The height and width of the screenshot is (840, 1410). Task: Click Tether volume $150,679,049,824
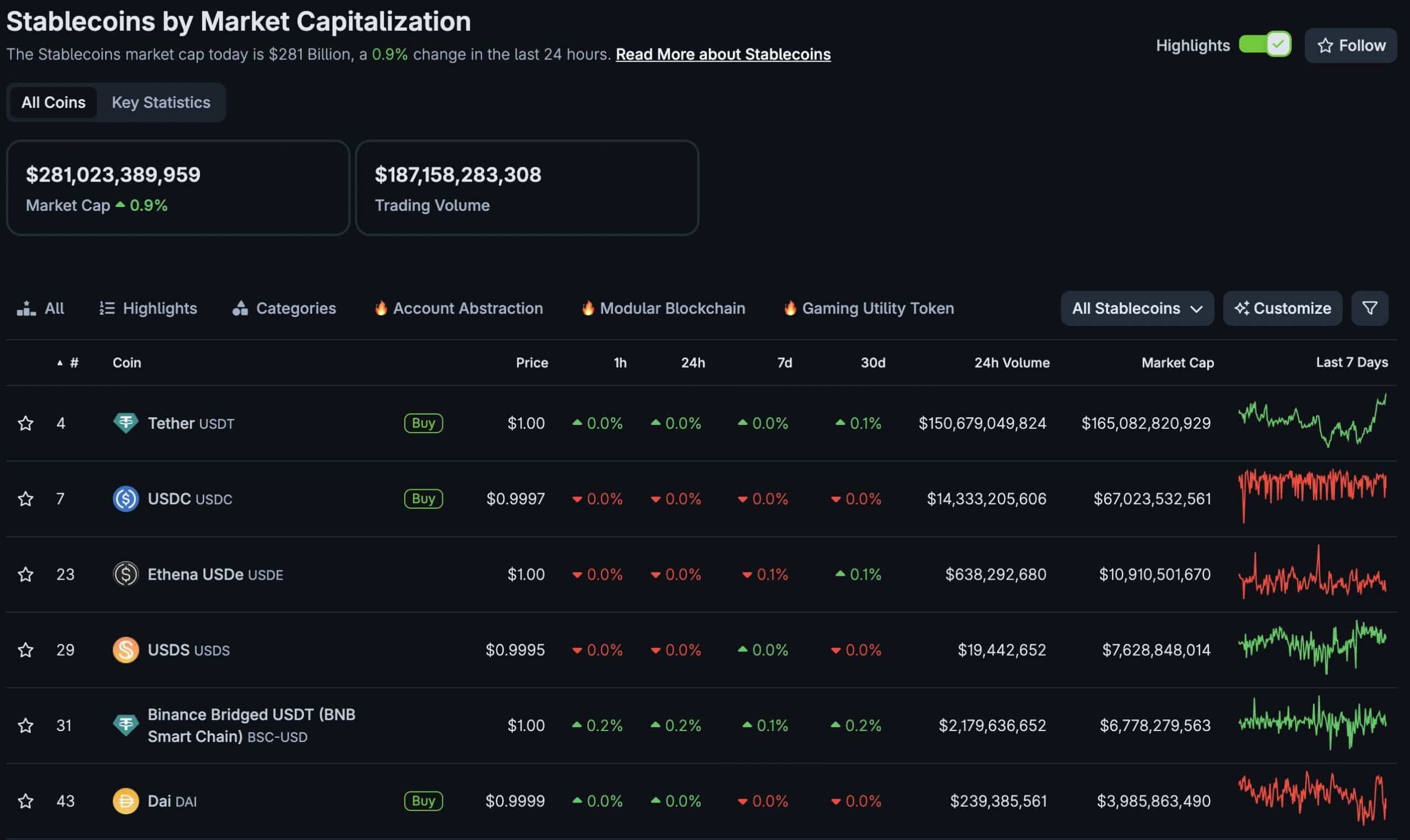[983, 423]
